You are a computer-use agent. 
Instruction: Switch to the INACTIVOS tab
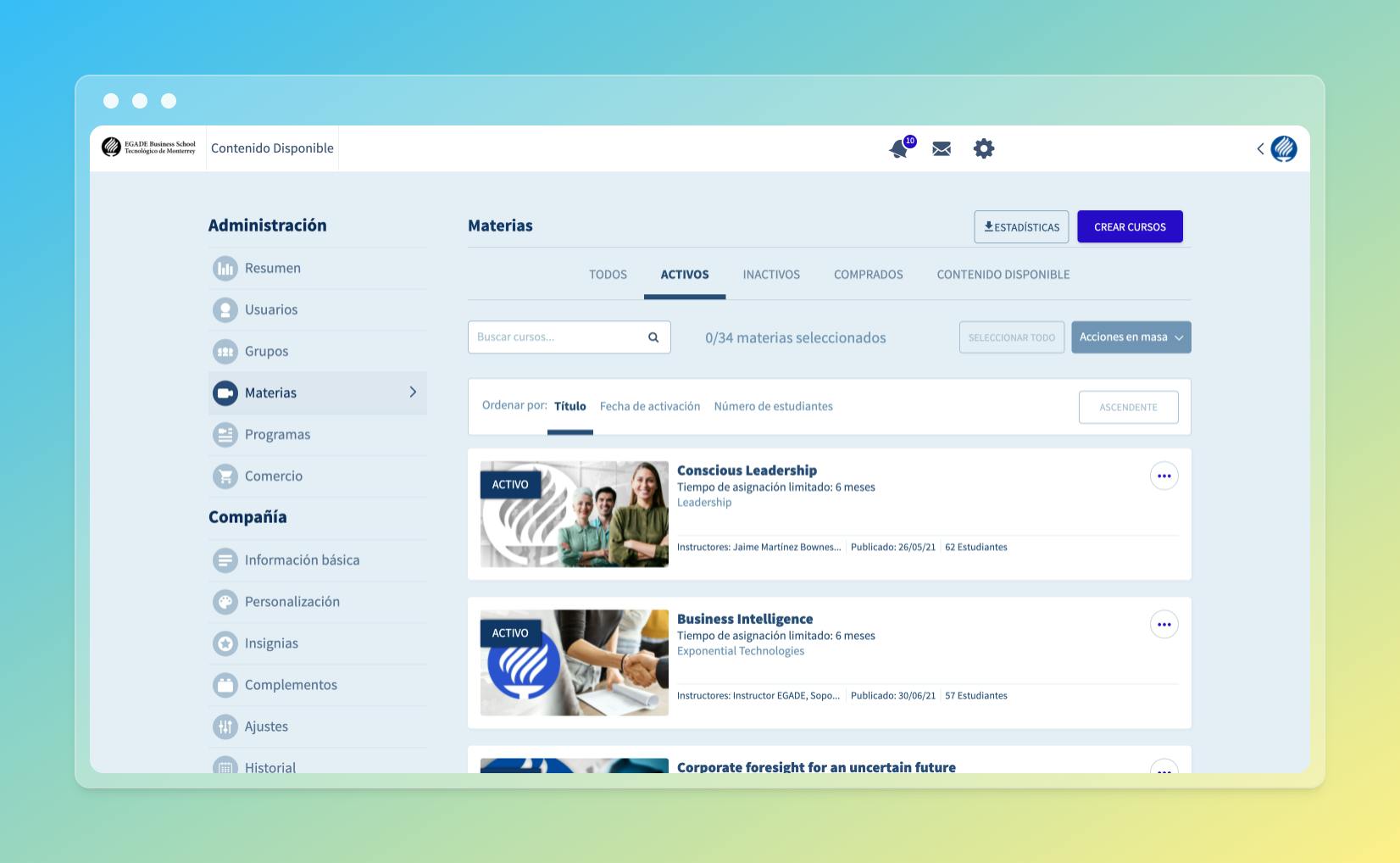[x=770, y=274]
